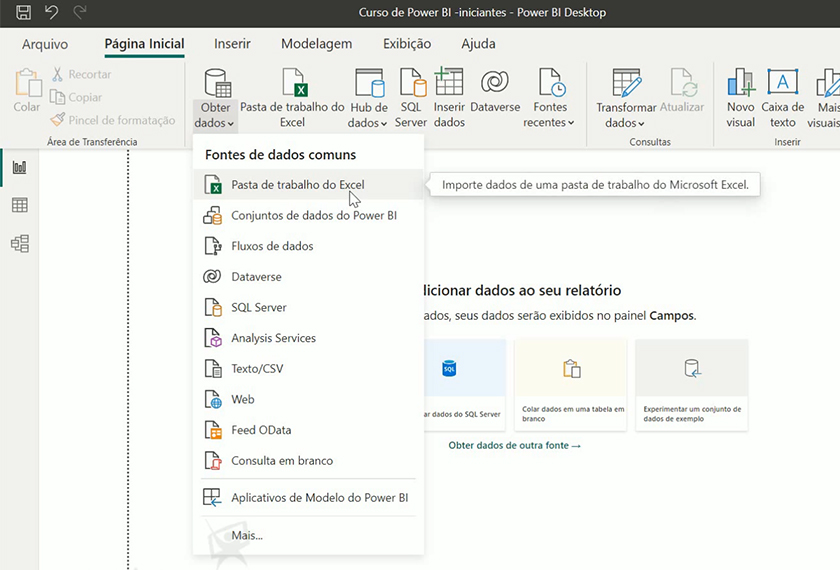The image size is (840, 570).
Task: Expand the Obter dados dropdown
Action: [x=216, y=115]
